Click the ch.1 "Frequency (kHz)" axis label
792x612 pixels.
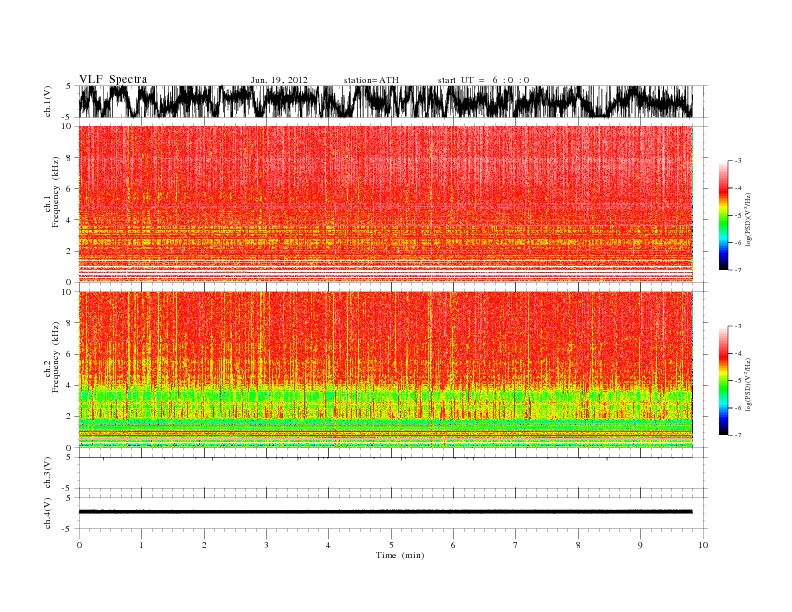(55, 192)
